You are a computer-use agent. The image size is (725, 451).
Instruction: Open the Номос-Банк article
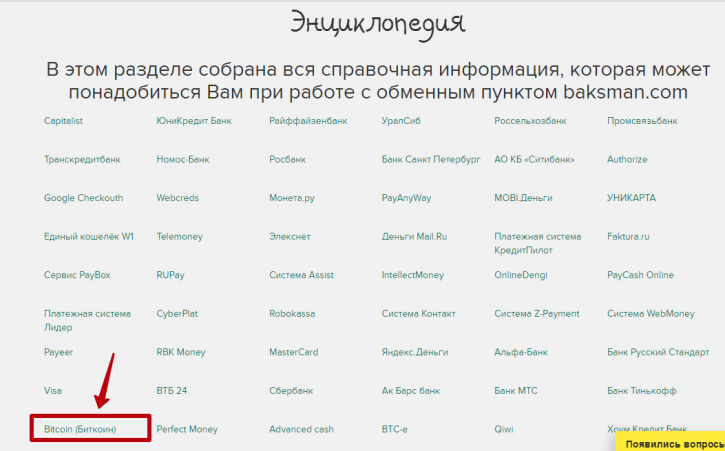[183, 160]
